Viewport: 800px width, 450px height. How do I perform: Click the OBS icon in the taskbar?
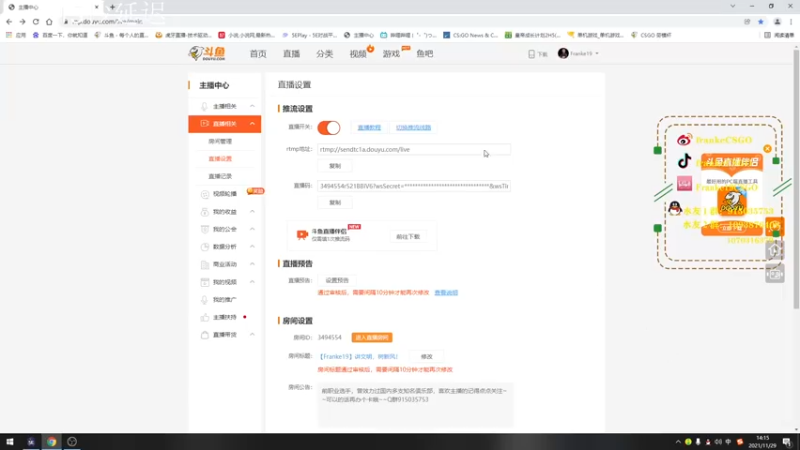(x=72, y=442)
